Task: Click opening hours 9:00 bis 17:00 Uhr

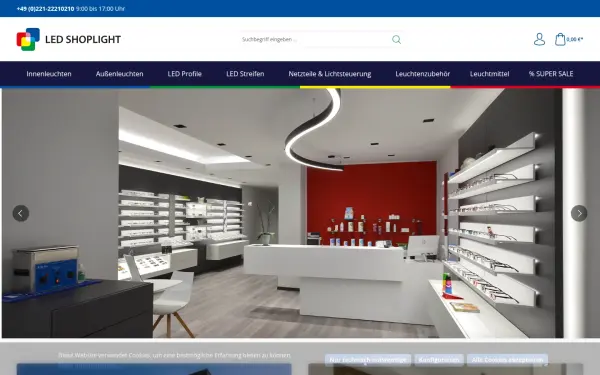Action: pyautogui.click(x=100, y=8)
